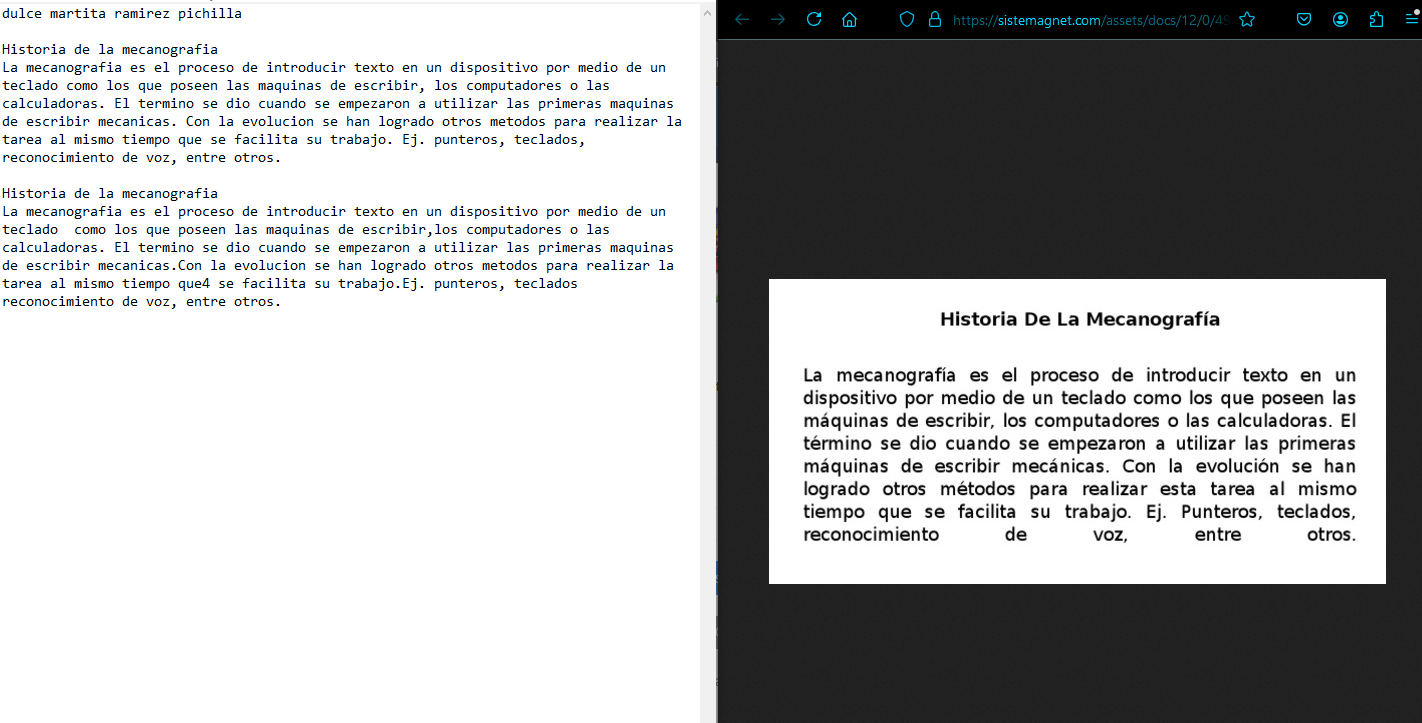This screenshot has height=723, width=1422.
Task: Click the text editor vertical scrollbar
Action: 708,361
